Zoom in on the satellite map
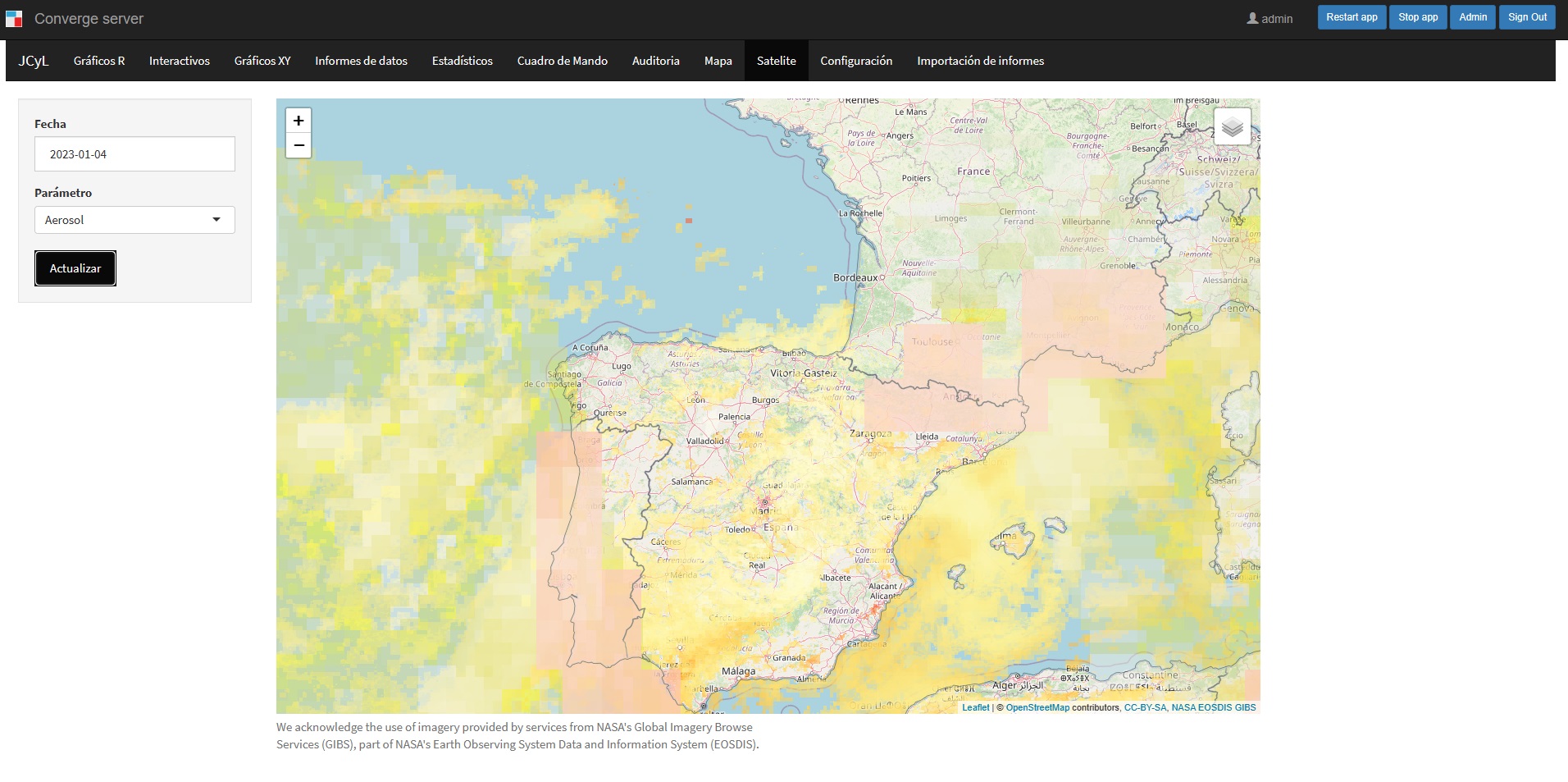 (299, 121)
